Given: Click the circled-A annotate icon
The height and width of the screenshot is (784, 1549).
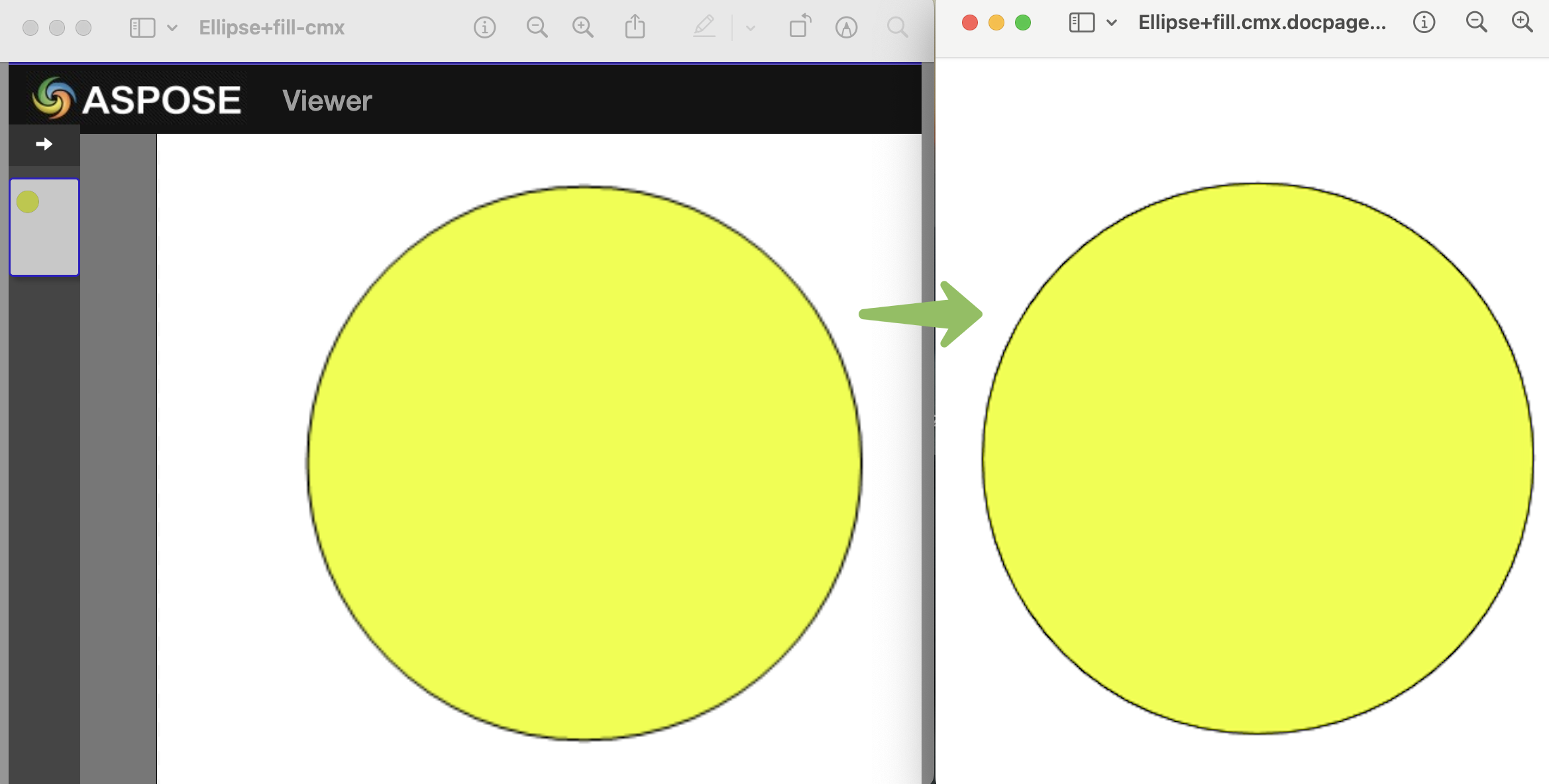Looking at the screenshot, I should (846, 28).
